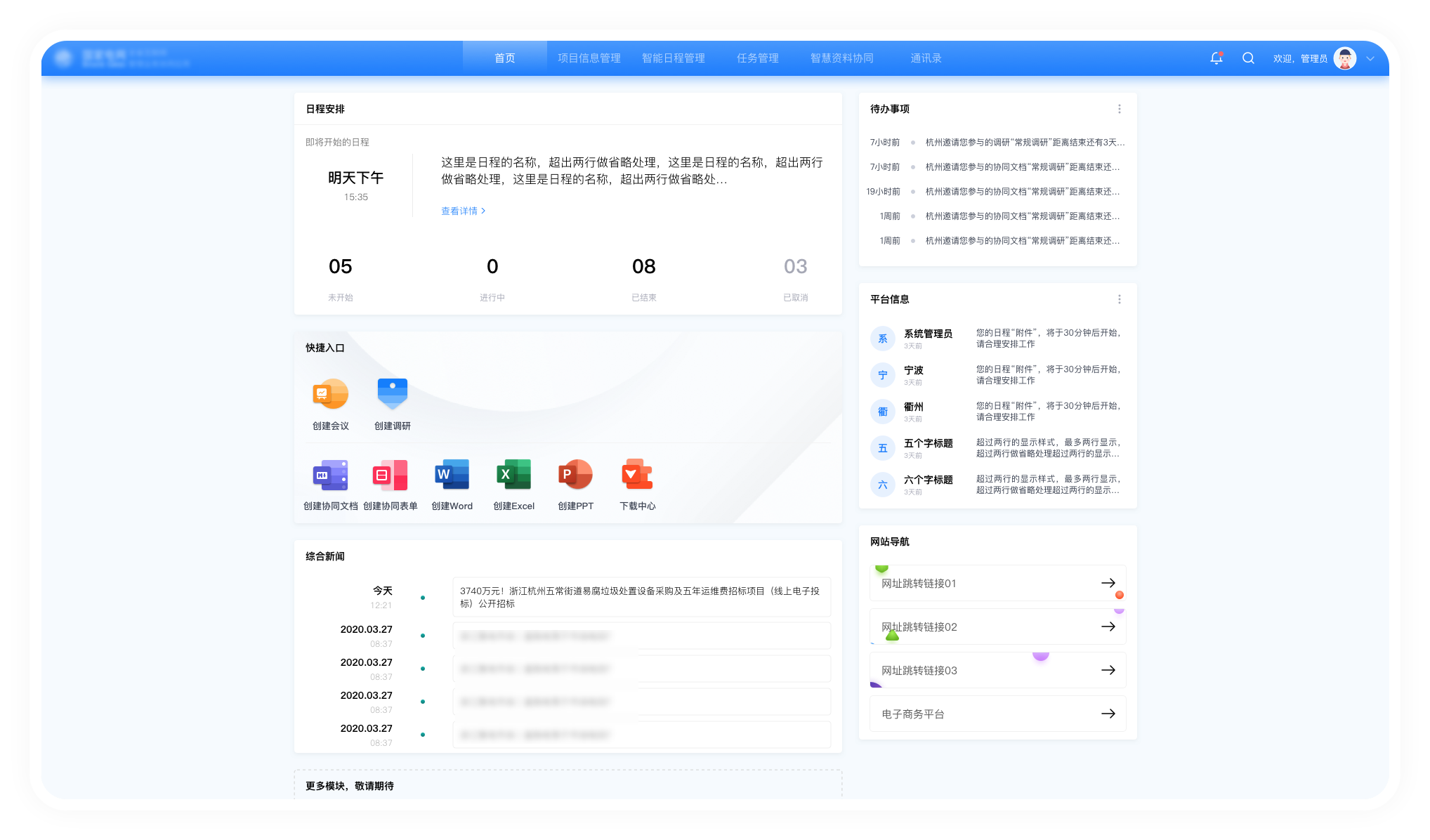Click the 创建Word icon

point(452,475)
